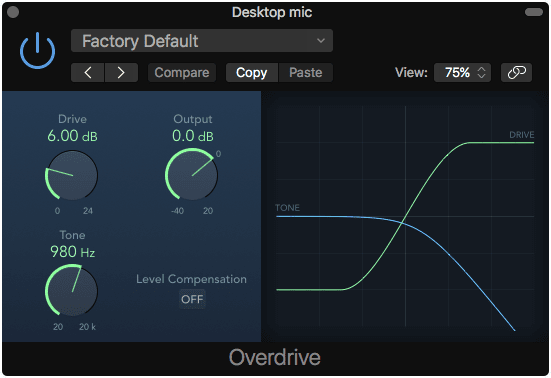The width and height of the screenshot is (551, 378).
Task: Click the Level Compensation label
Action: [x=192, y=279]
